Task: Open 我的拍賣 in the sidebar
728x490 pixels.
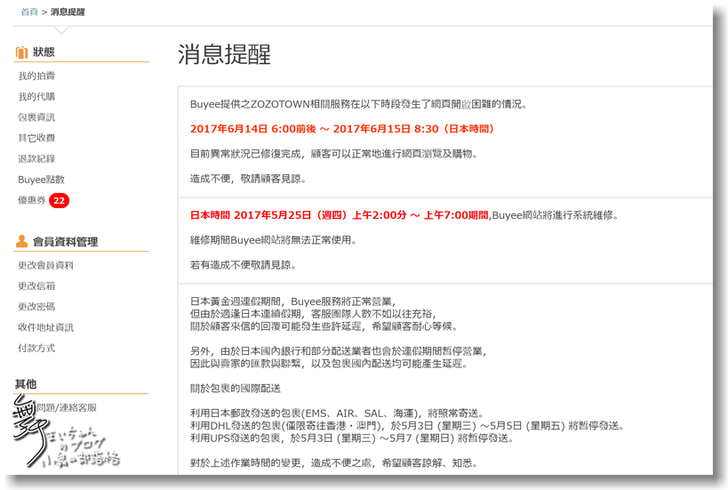Action: [36, 76]
